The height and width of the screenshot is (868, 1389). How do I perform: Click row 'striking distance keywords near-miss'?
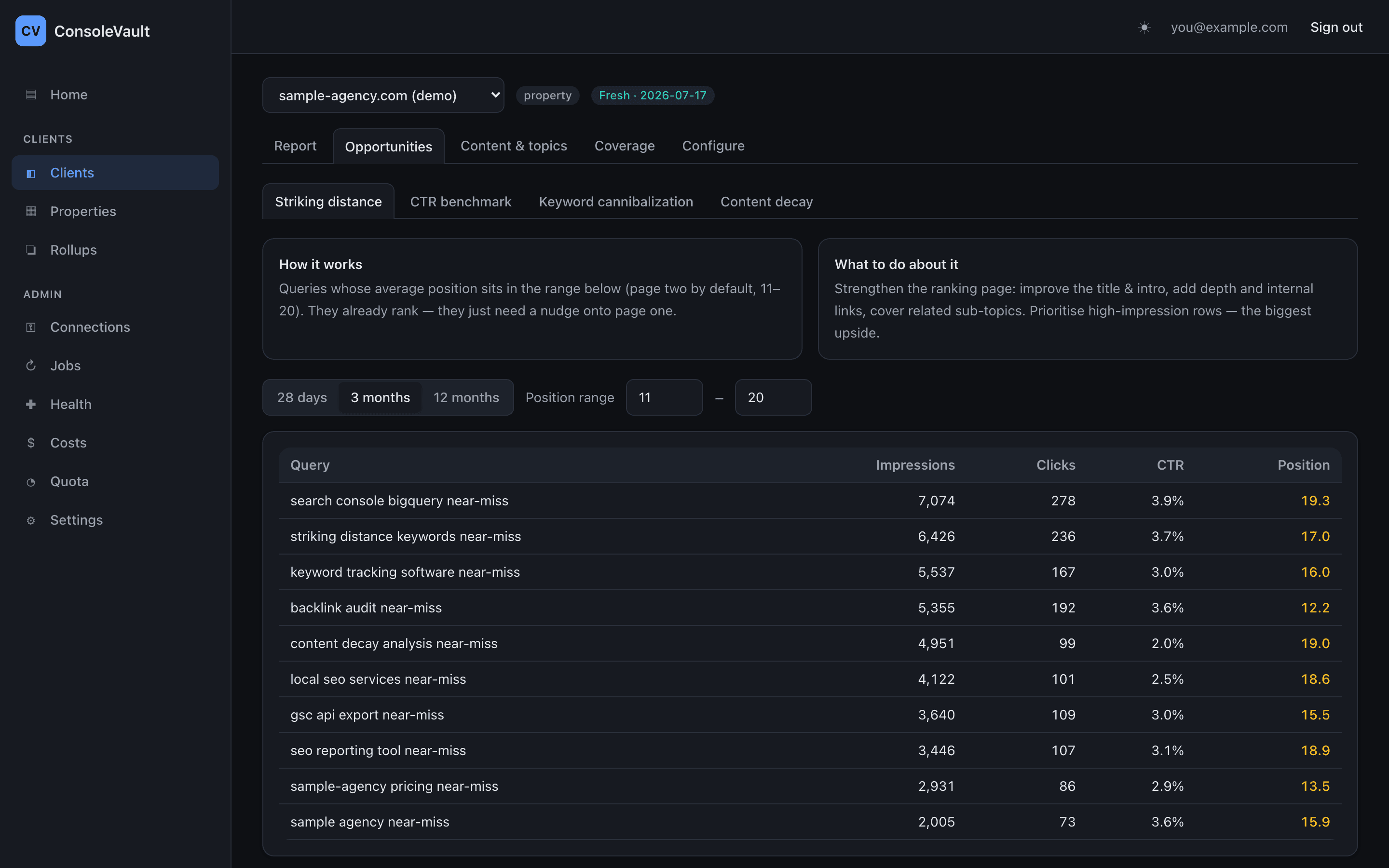click(810, 536)
